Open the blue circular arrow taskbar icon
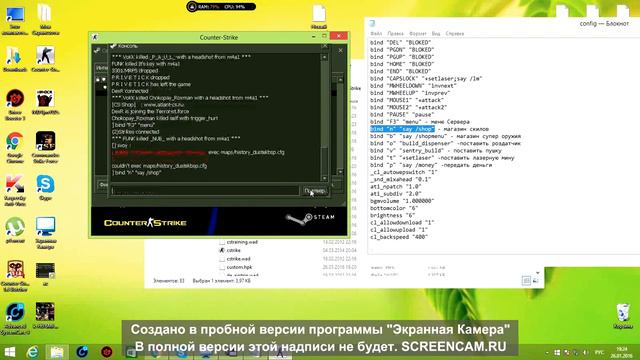Viewport: 640px width, 360px height. 82,352
